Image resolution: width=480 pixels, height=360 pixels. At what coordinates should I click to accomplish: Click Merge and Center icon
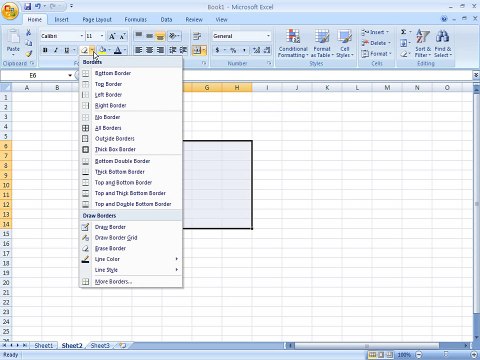tap(197, 50)
